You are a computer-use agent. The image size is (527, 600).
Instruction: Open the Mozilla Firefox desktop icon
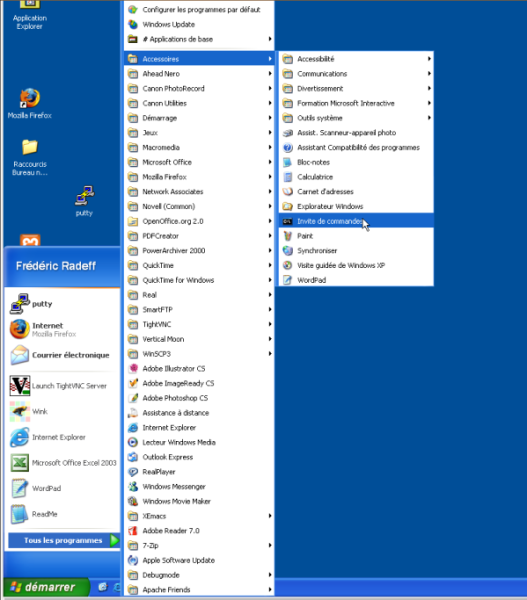pos(29,98)
